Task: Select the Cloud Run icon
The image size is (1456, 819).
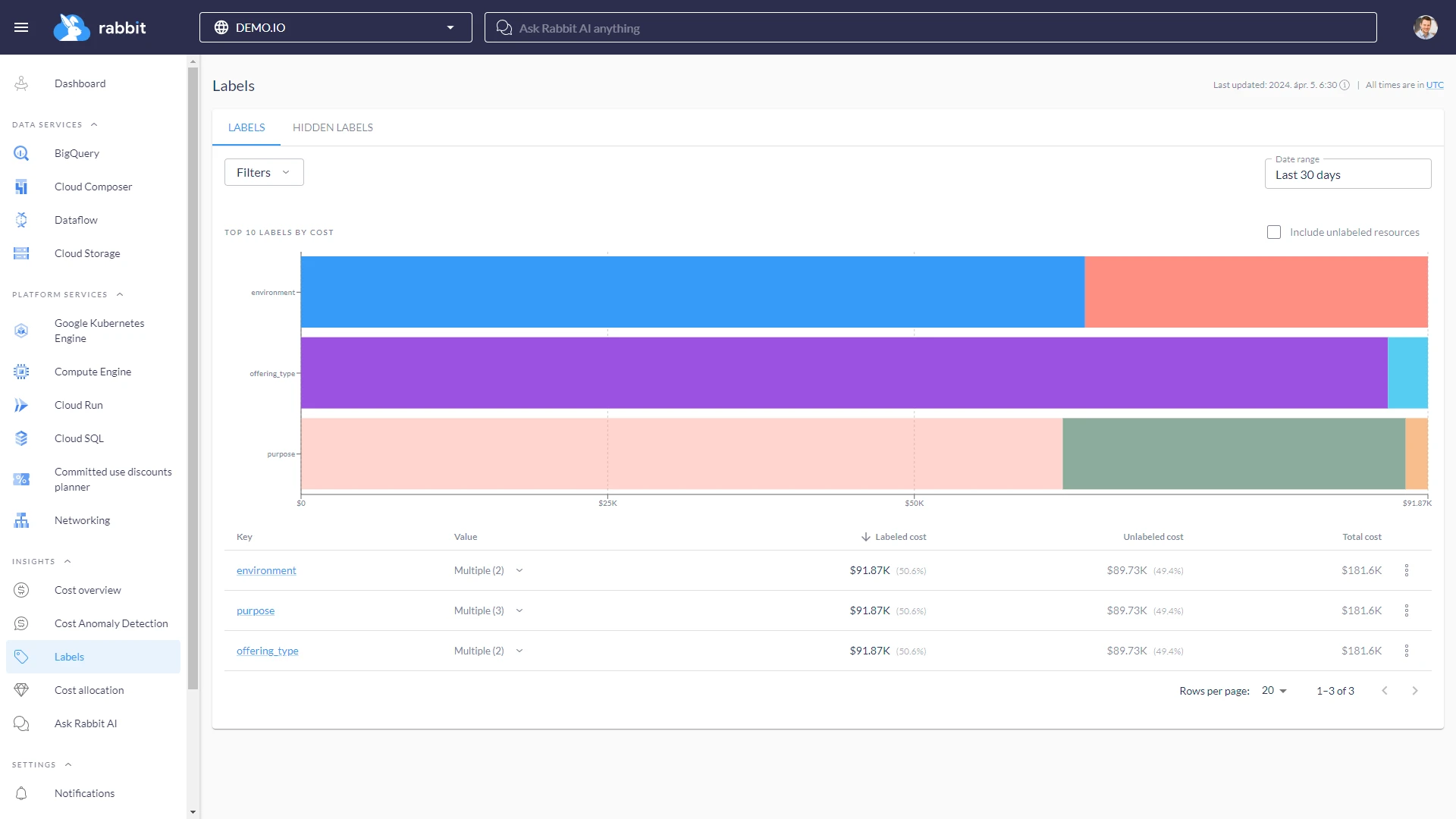Action: tap(21, 405)
